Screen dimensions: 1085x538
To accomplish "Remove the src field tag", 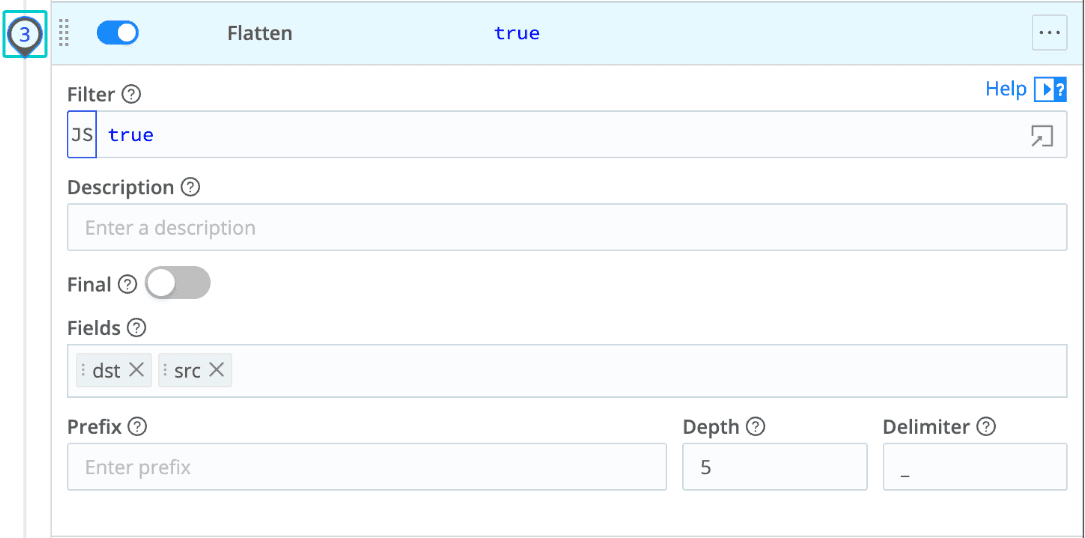I will tap(217, 370).
